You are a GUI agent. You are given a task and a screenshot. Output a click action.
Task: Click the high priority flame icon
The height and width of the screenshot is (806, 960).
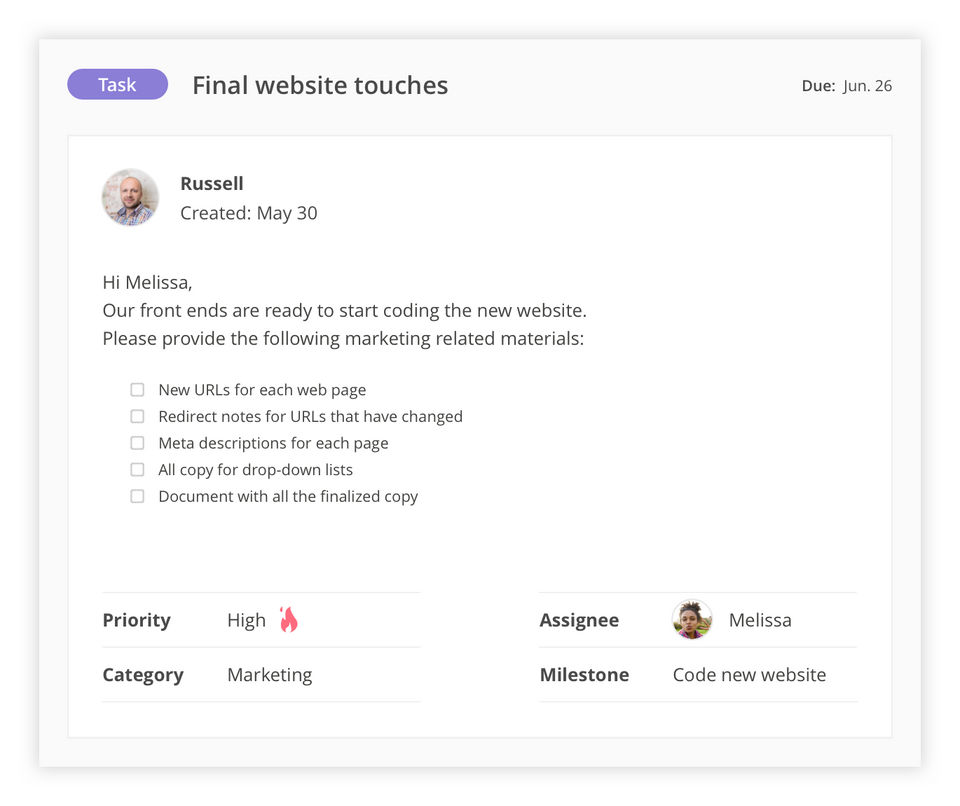click(288, 620)
